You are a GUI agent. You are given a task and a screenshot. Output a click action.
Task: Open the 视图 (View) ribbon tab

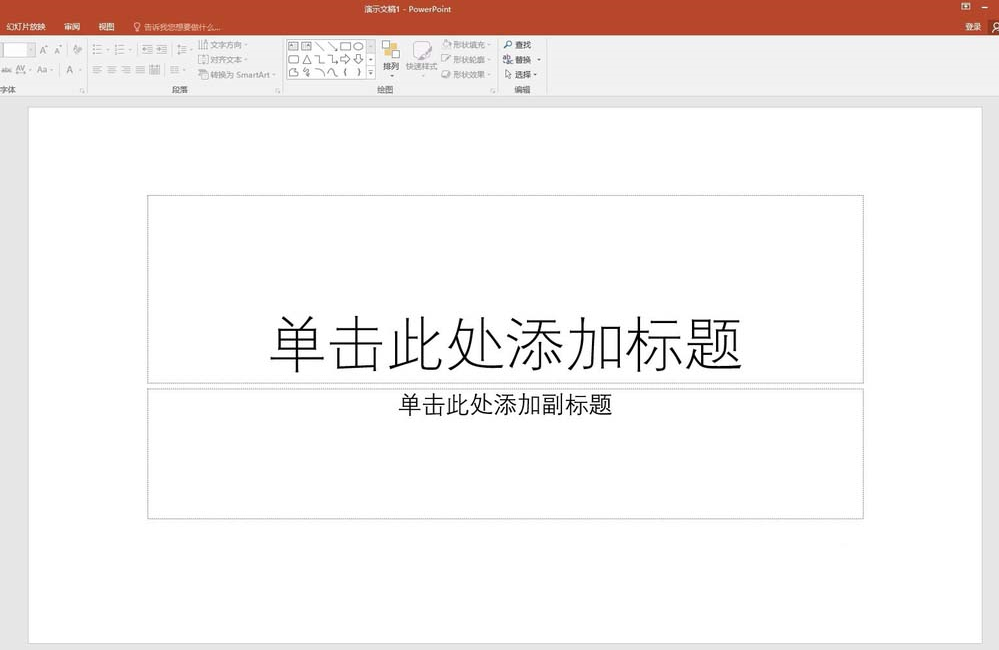tap(106, 27)
